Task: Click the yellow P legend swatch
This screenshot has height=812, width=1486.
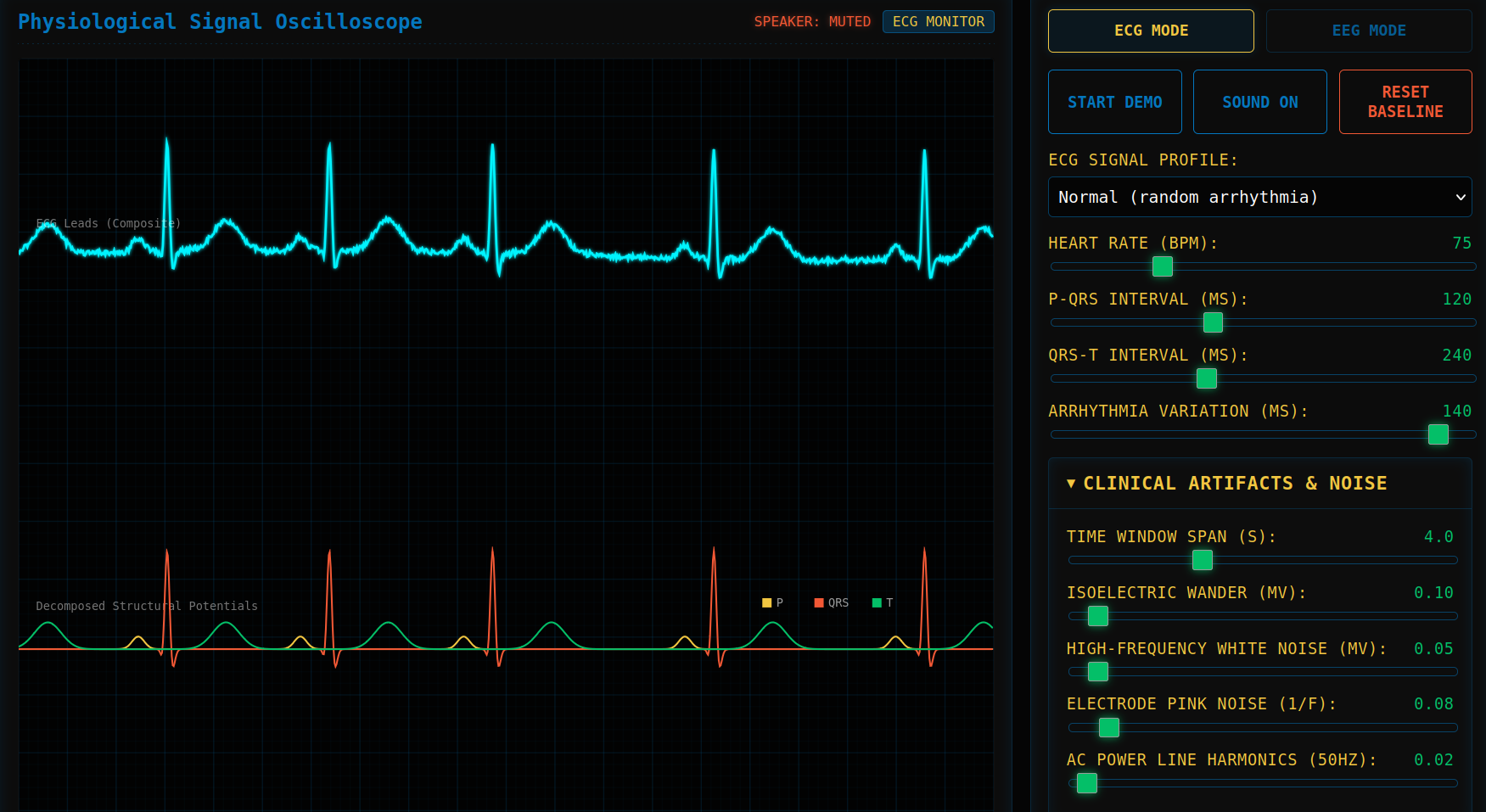Action: coord(767,603)
